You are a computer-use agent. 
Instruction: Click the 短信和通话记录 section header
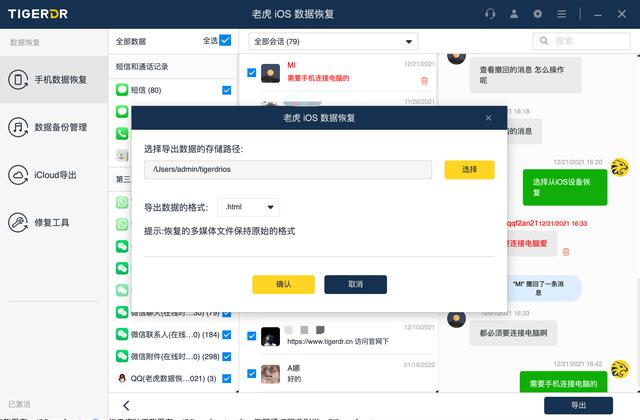click(173, 66)
